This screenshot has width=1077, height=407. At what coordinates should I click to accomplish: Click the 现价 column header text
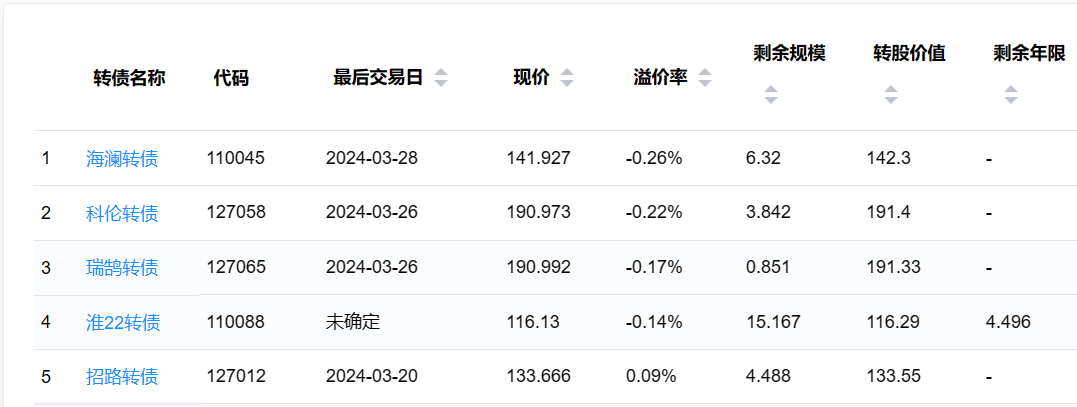(531, 78)
